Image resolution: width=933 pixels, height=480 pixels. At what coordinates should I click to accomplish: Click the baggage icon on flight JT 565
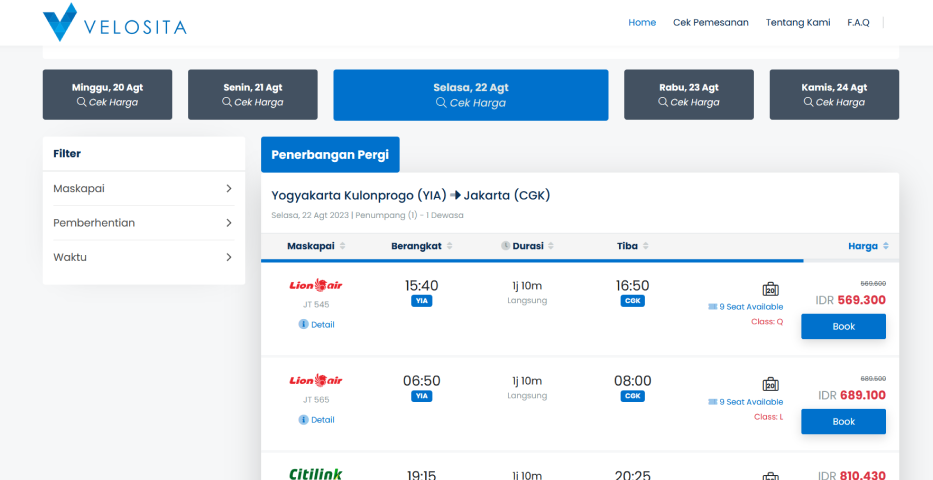[x=770, y=385]
